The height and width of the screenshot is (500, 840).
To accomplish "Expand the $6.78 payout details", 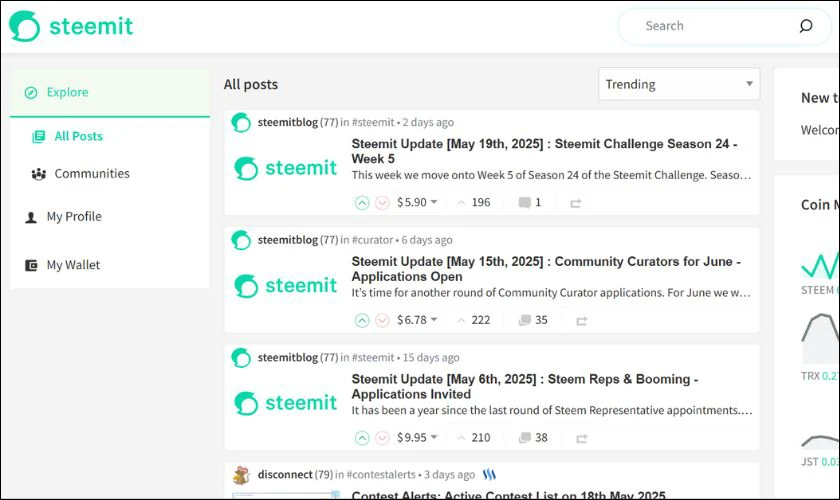I will click(x=417, y=319).
